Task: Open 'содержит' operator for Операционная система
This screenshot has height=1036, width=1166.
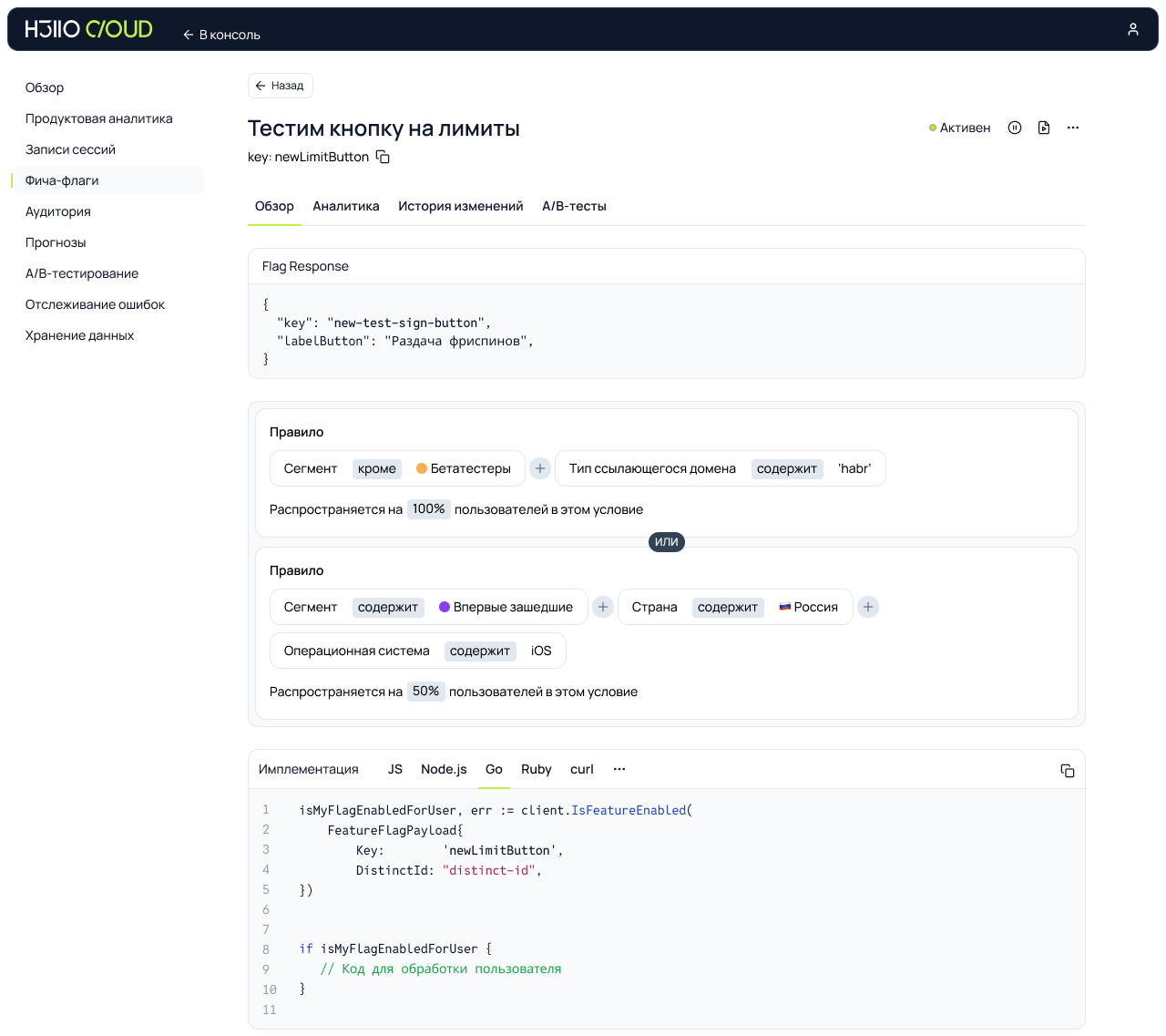Action: (480, 651)
